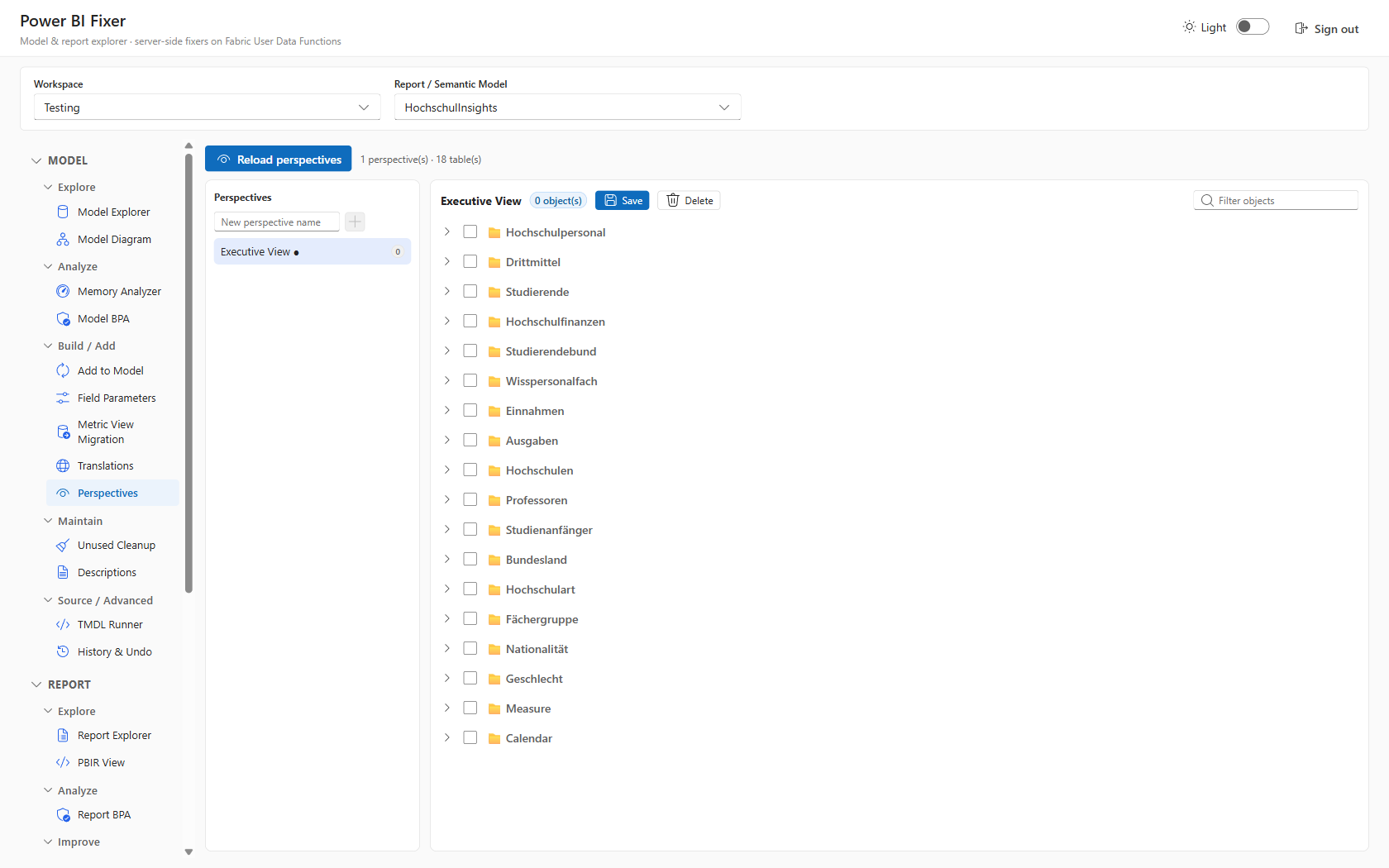Image resolution: width=1389 pixels, height=868 pixels.
Task: Click the New perspective name field
Action: coord(277,222)
